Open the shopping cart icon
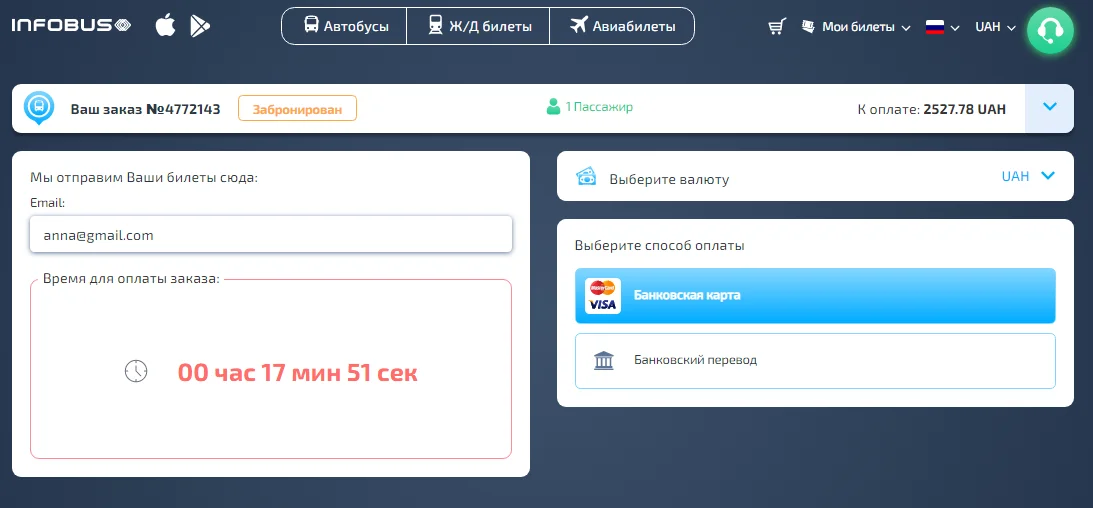The width and height of the screenshot is (1093, 508). tap(777, 27)
